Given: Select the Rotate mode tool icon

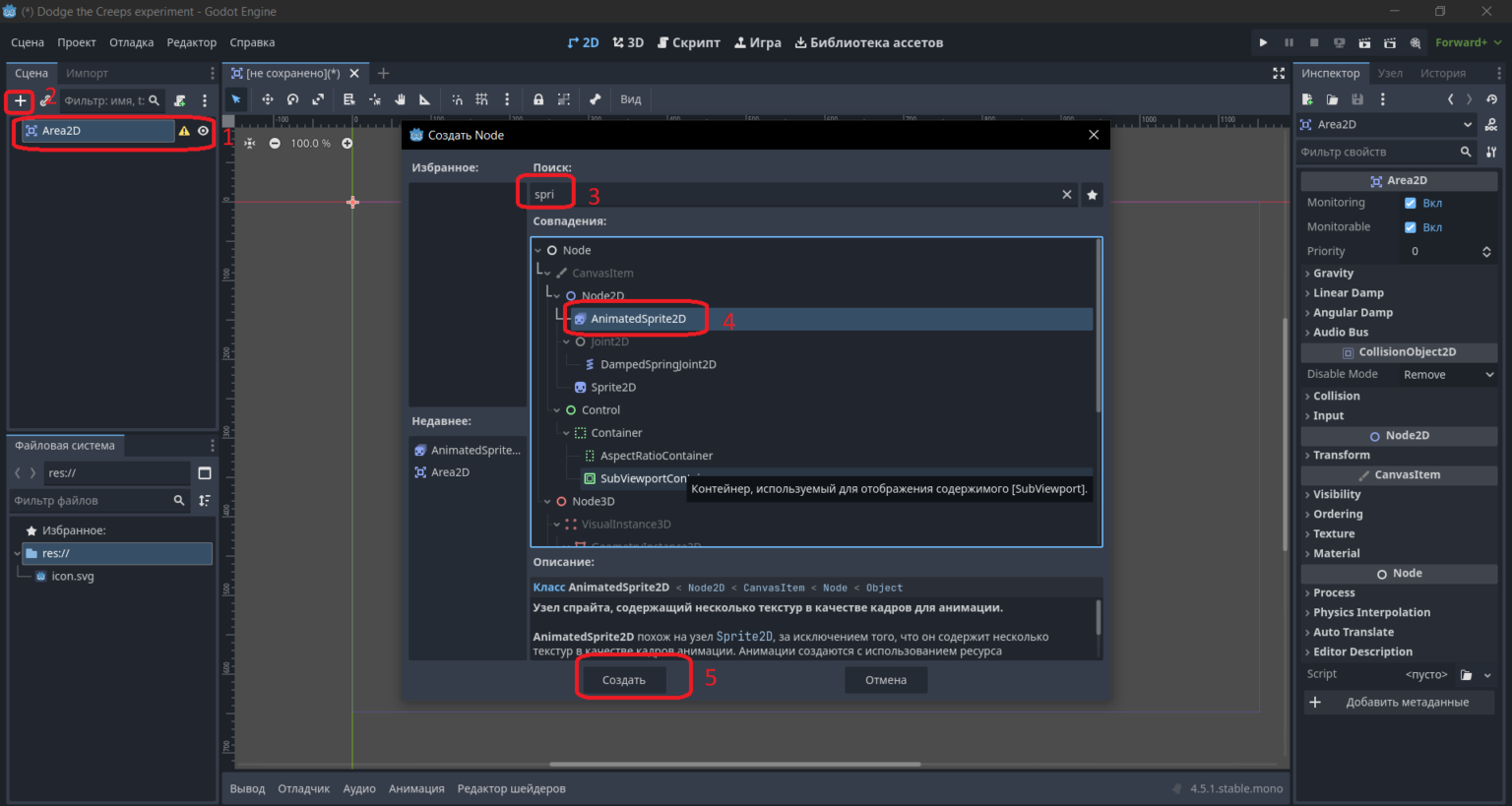Looking at the screenshot, I should pyautogui.click(x=292, y=99).
